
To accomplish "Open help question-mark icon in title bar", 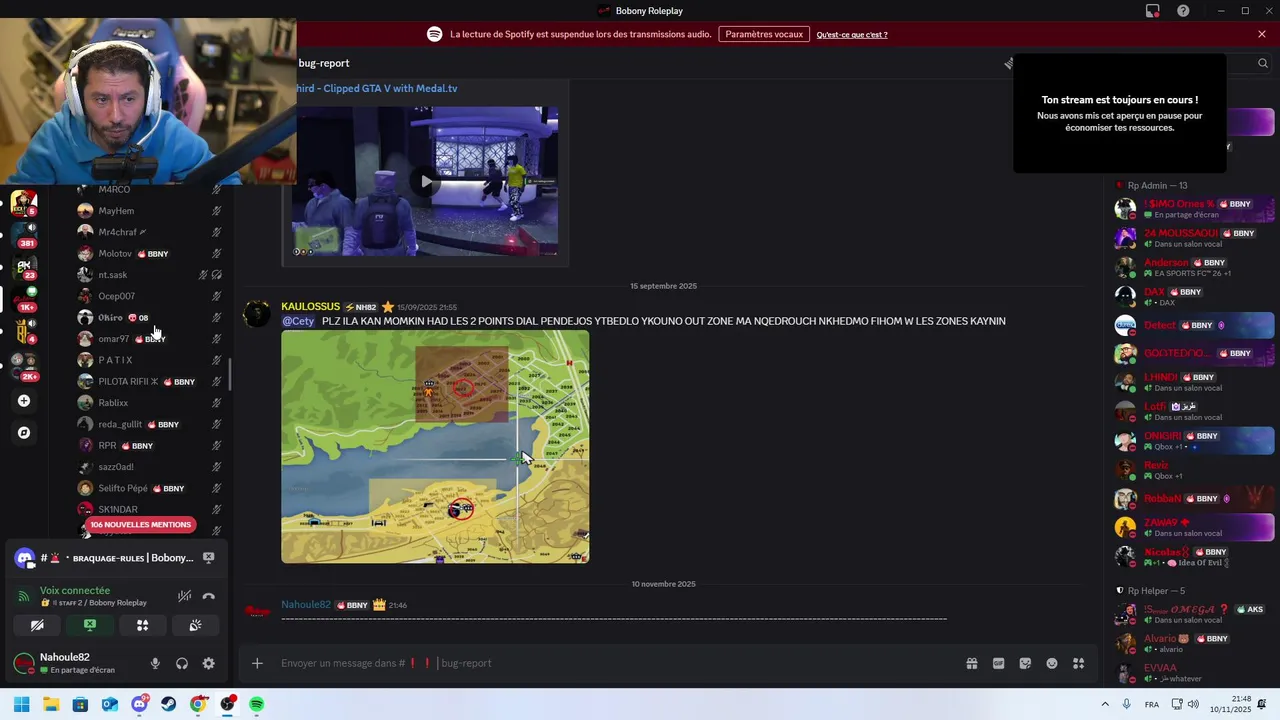I will [1183, 11].
